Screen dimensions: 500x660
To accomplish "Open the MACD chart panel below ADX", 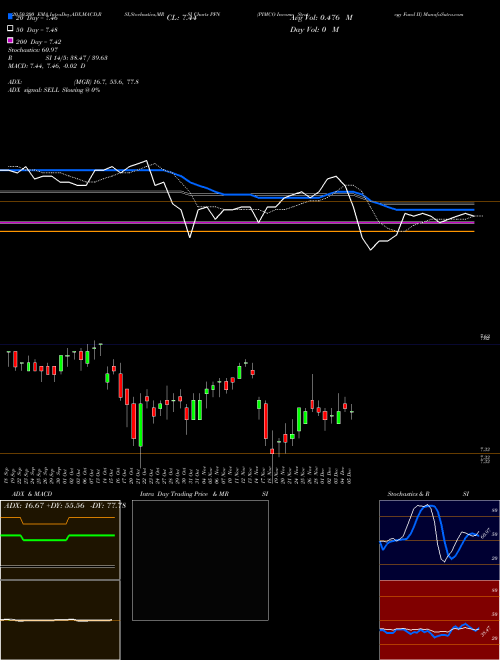I will (x=60, y=620).
